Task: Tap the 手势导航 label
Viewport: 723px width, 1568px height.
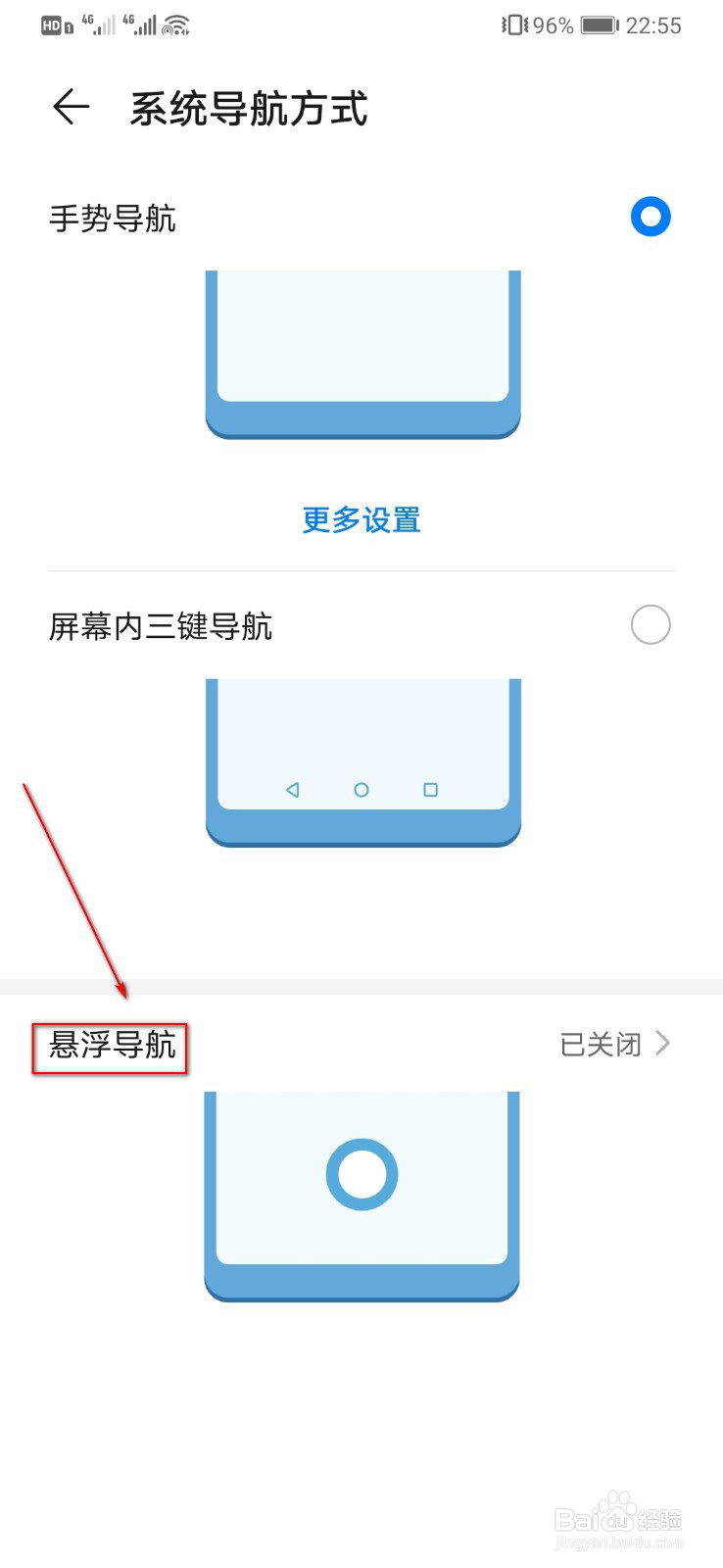Action: (x=113, y=218)
